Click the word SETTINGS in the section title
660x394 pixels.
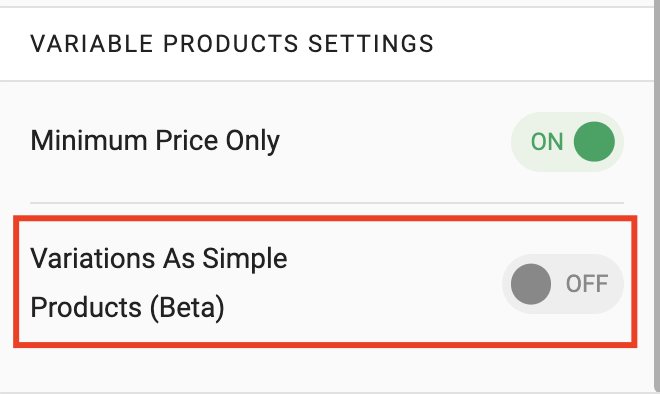[371, 44]
